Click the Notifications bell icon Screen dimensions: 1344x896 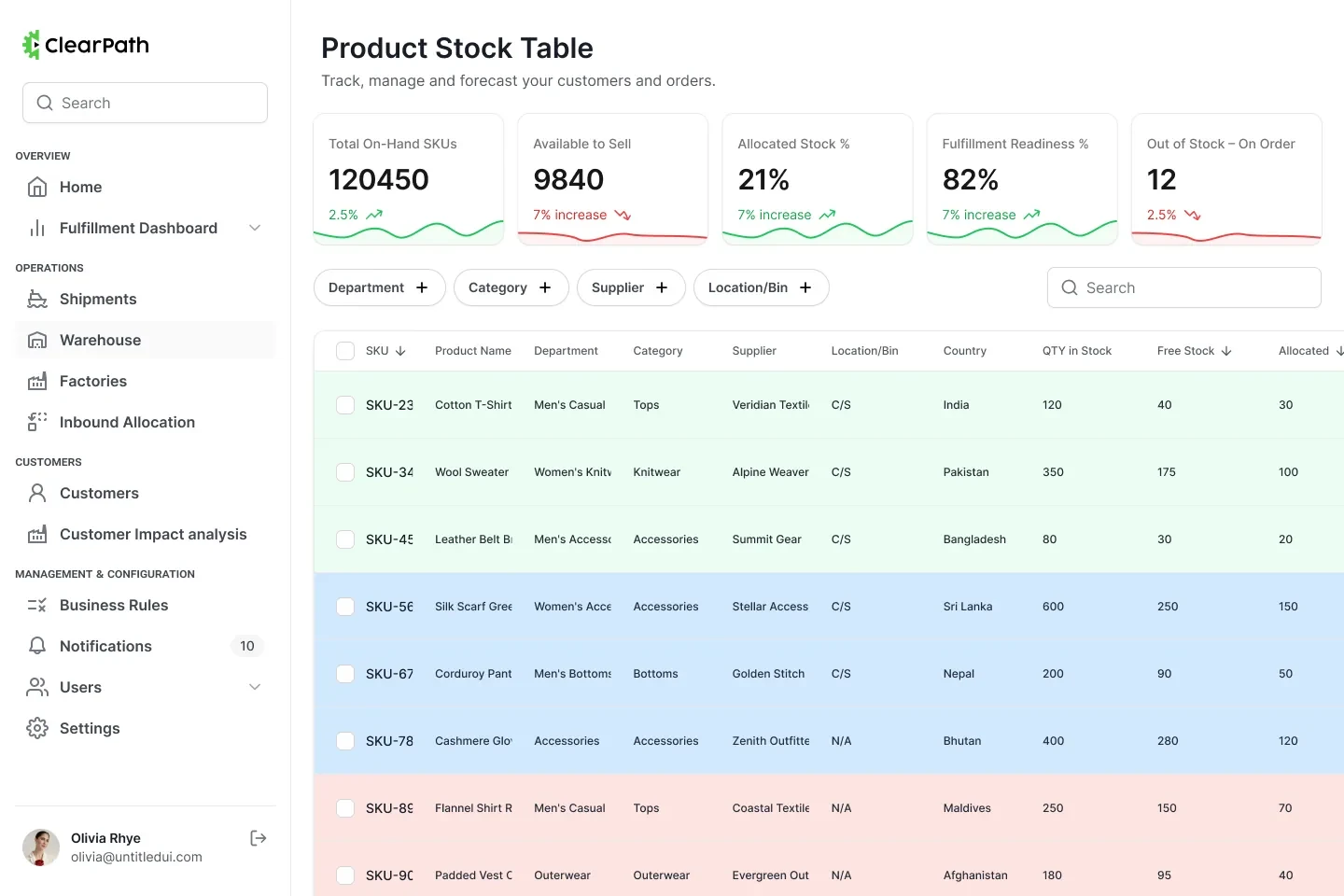(x=37, y=646)
